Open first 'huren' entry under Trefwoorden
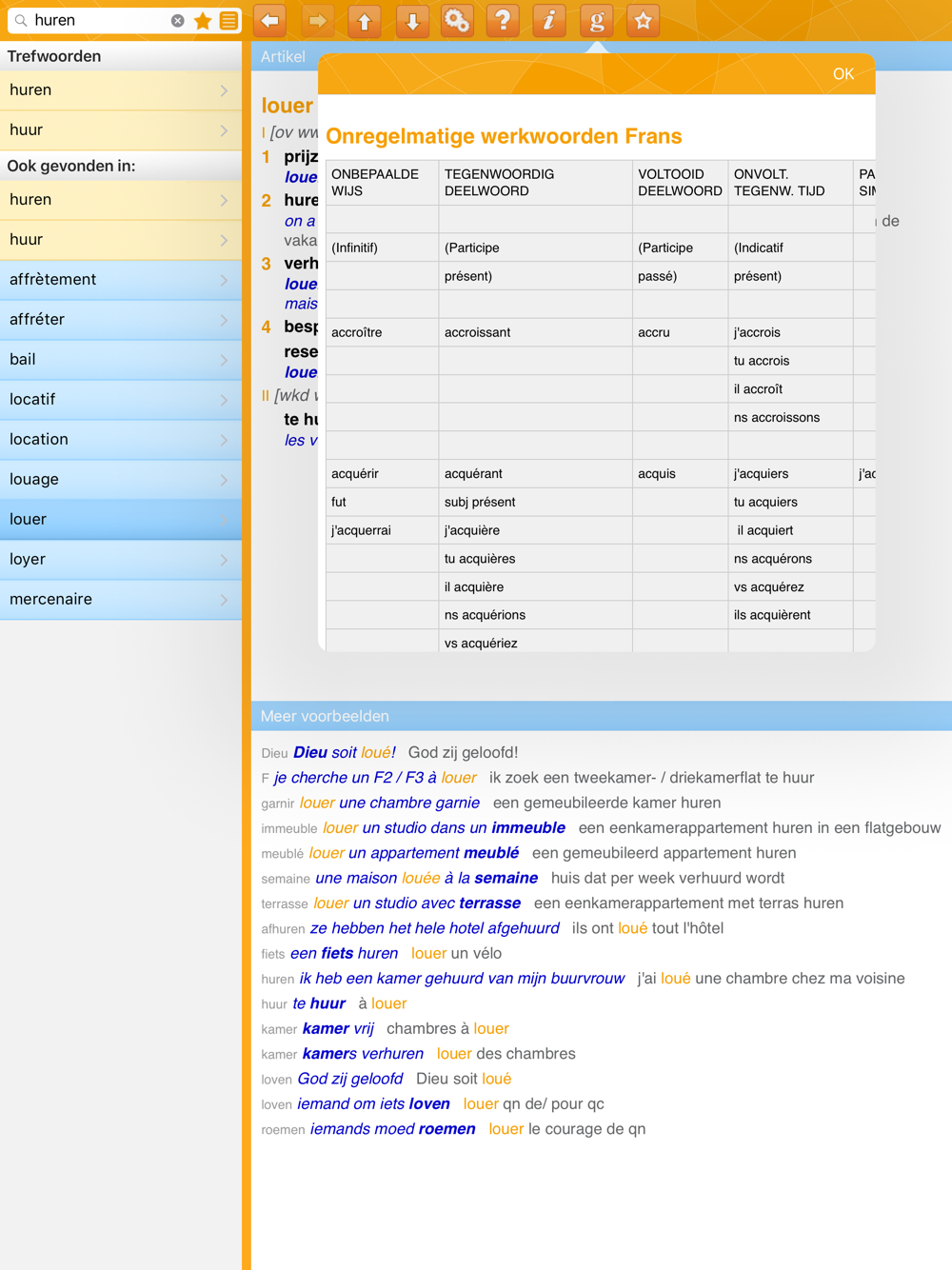The height and width of the screenshot is (1270, 952). point(121,90)
